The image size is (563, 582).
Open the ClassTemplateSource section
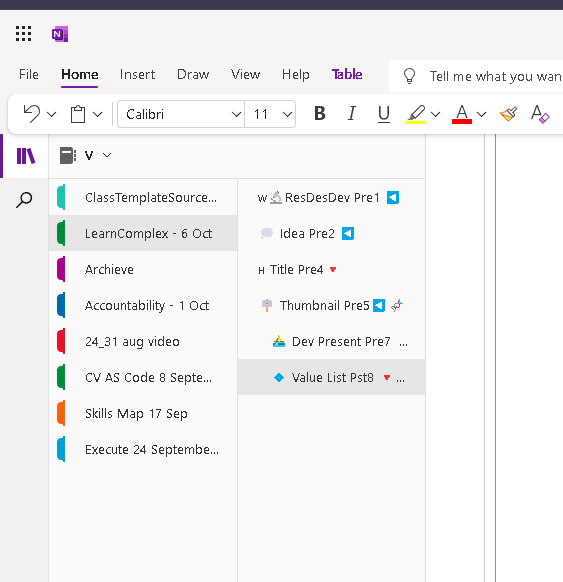click(143, 197)
